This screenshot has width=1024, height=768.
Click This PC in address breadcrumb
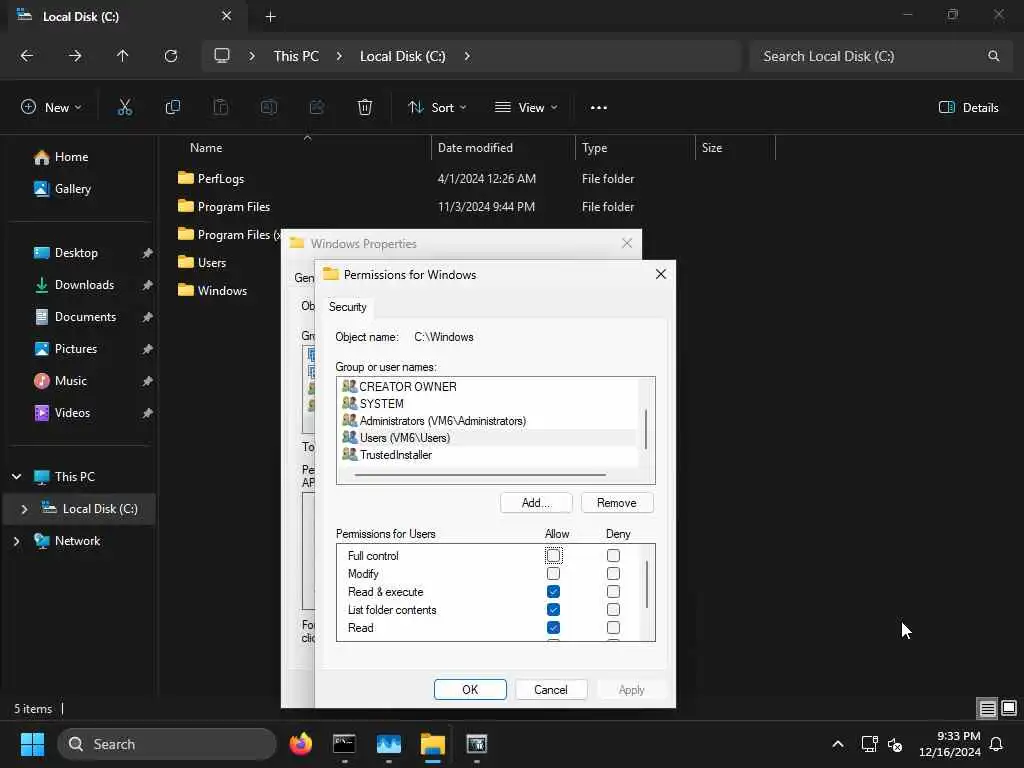(296, 56)
